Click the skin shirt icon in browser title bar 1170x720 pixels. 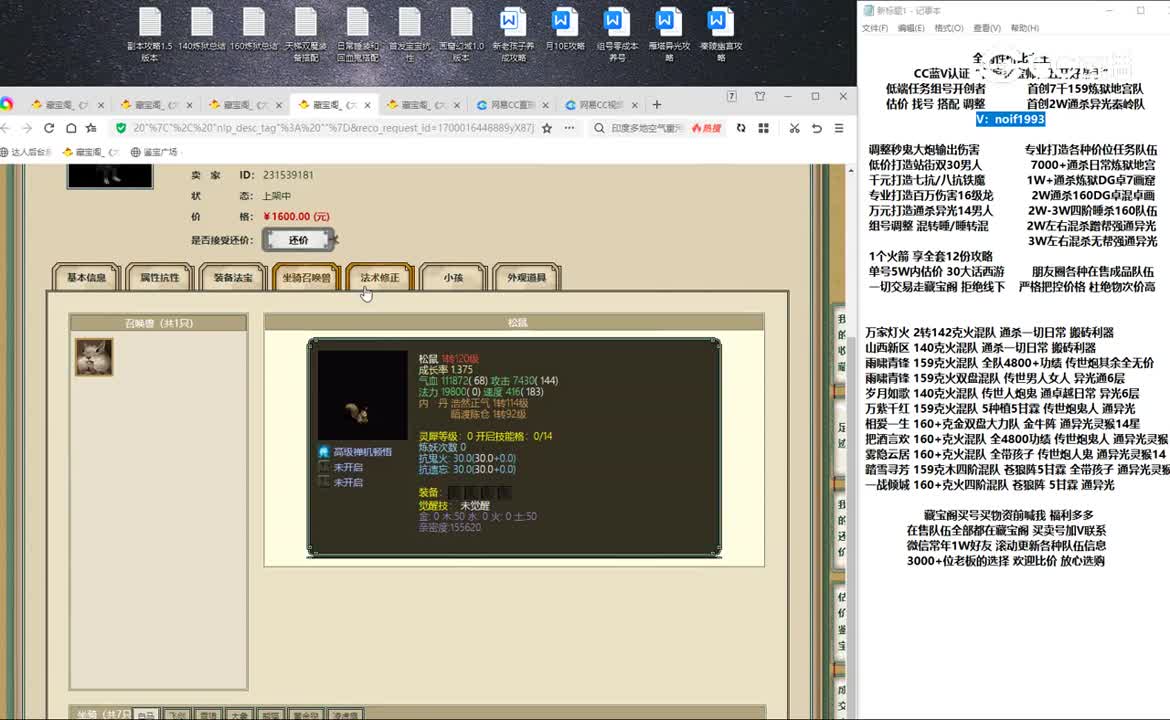(x=760, y=96)
